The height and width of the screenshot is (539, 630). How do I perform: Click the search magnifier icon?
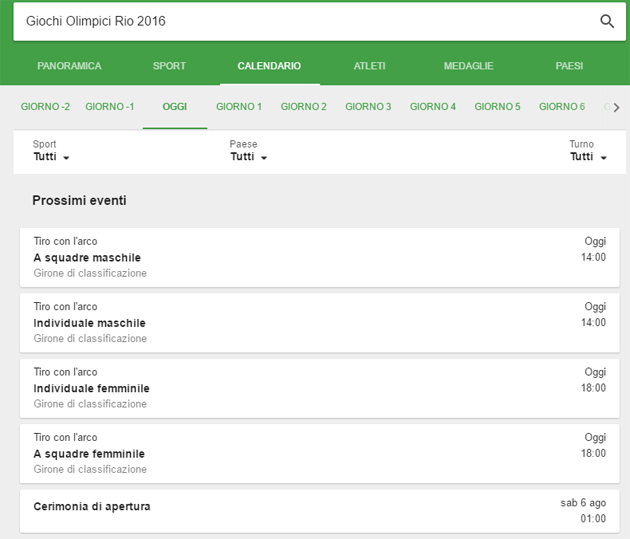606,22
